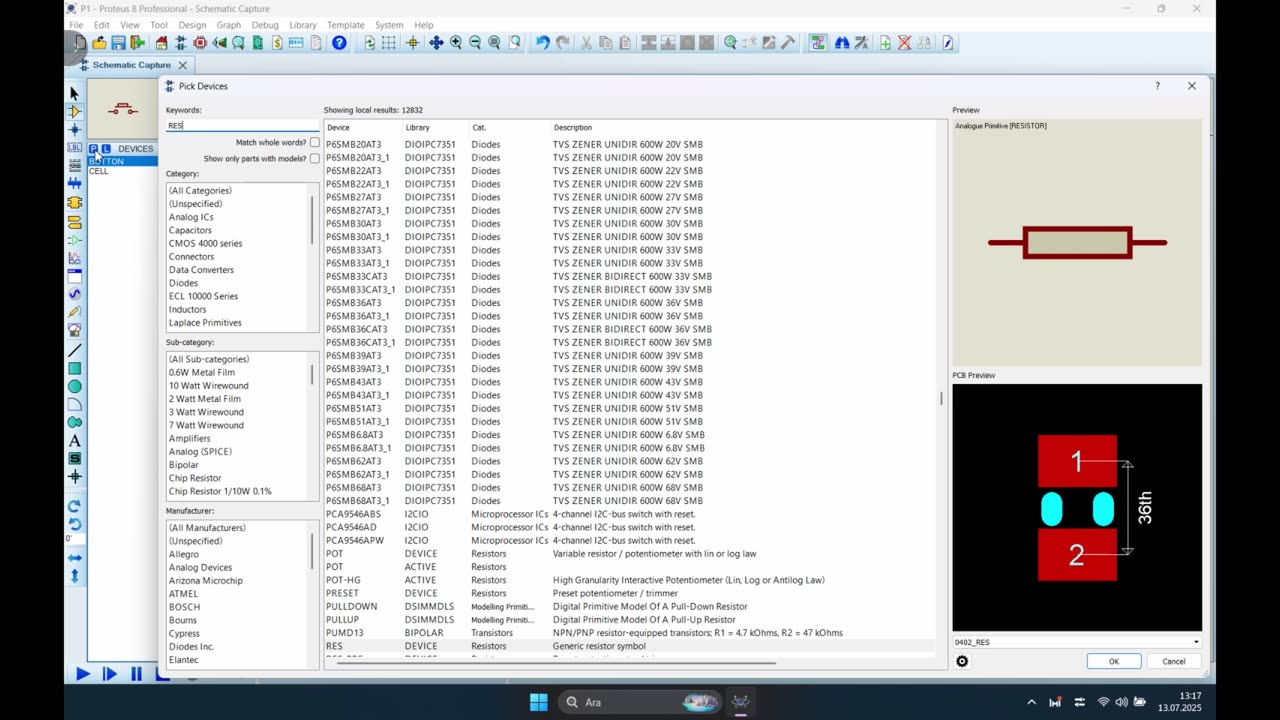
Task: Select the text script A tool
Action: click(74, 440)
